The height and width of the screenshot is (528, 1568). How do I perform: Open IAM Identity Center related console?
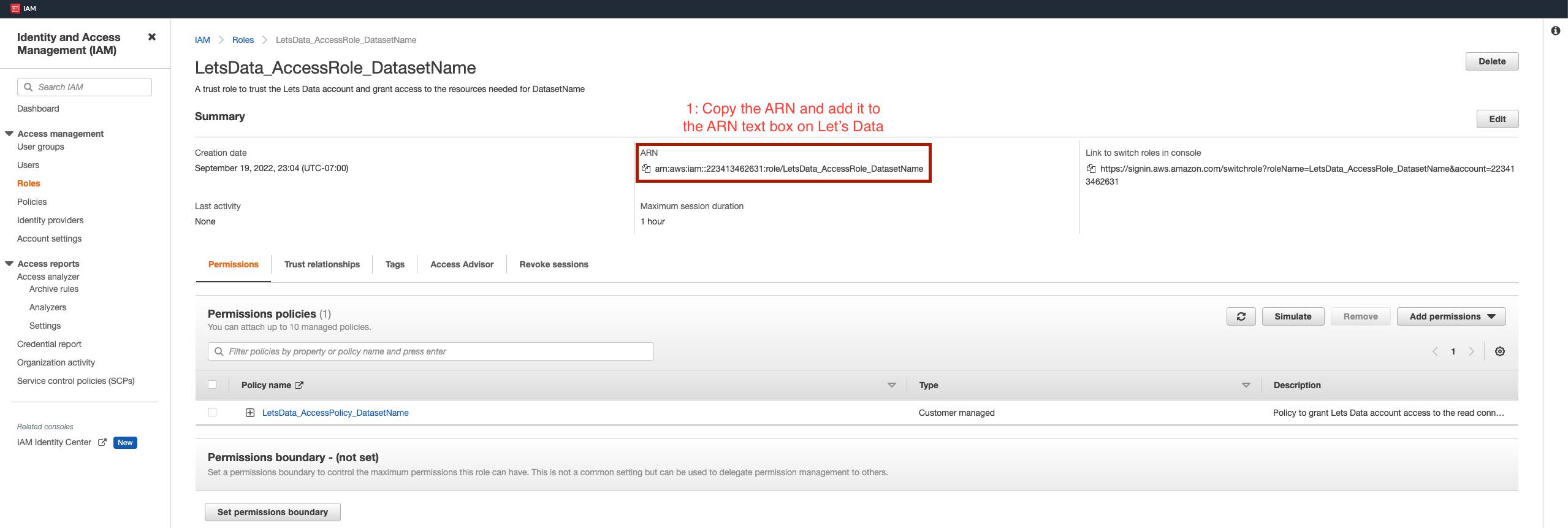point(54,442)
